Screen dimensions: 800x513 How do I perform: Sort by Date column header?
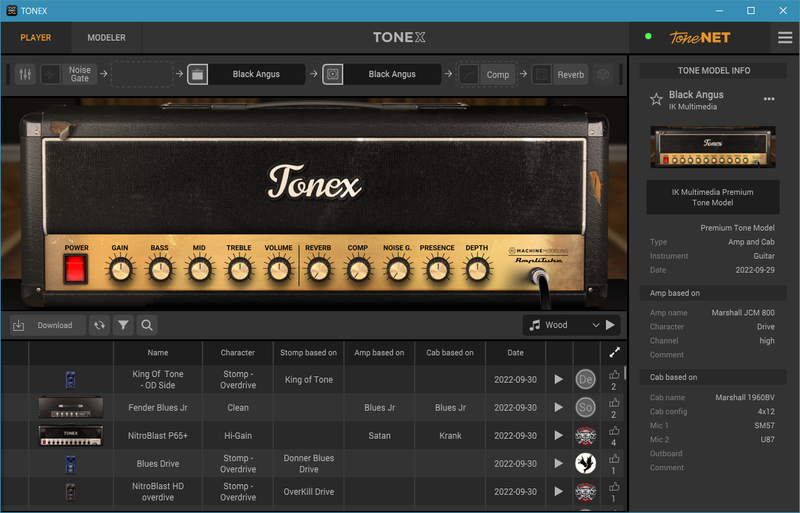[515, 353]
